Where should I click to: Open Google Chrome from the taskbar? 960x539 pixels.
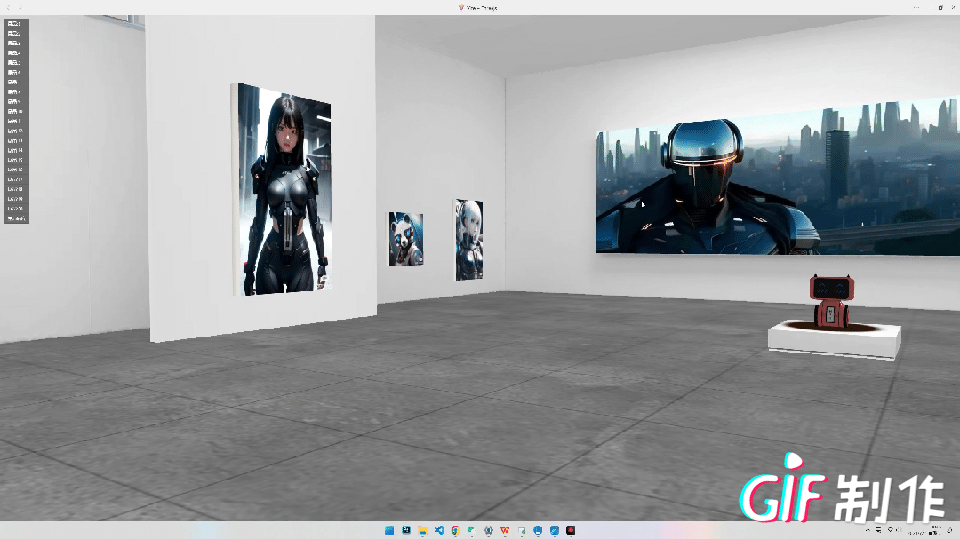[x=456, y=530]
